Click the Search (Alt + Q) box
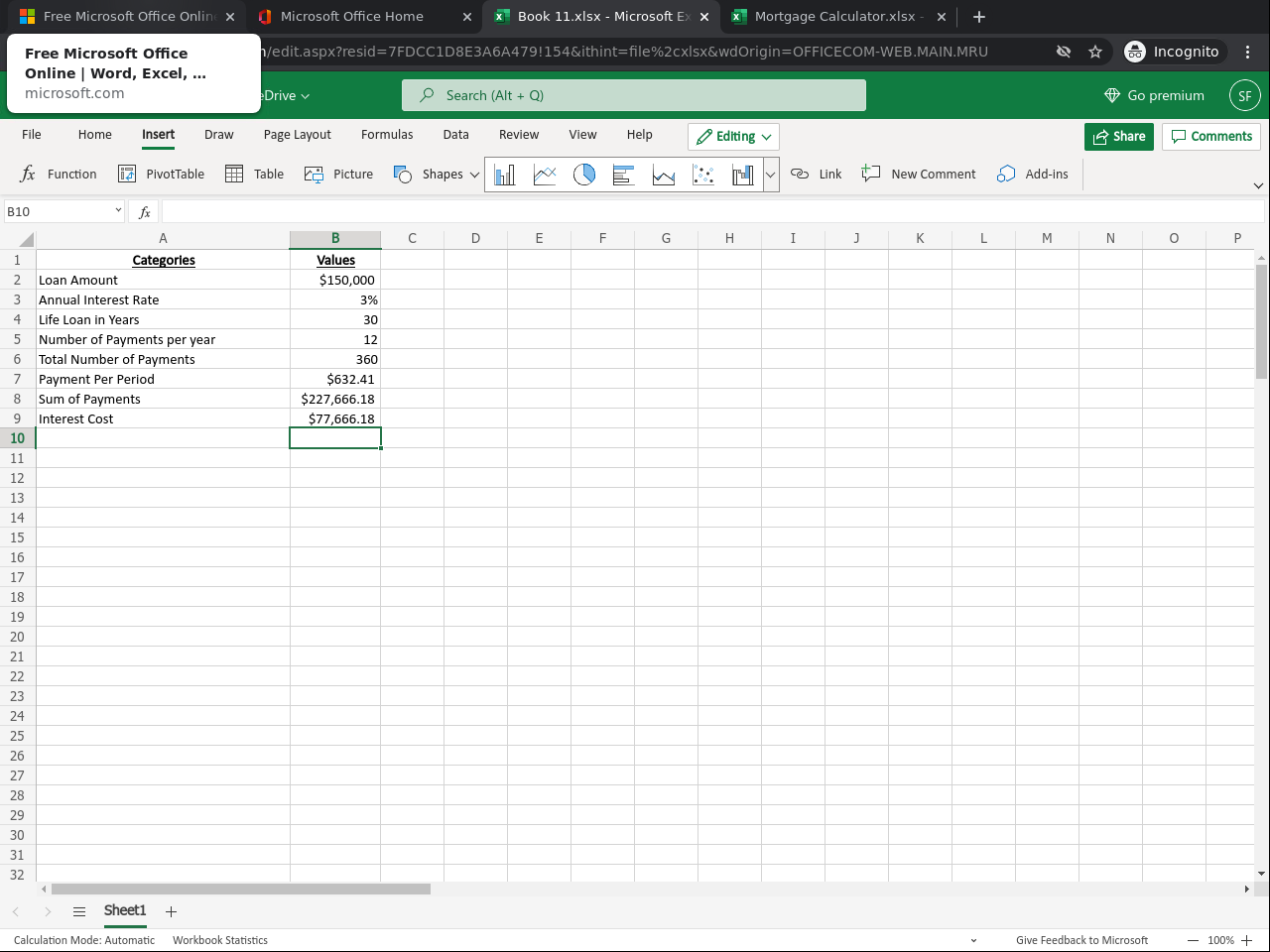This screenshot has height=952, width=1270. point(634,95)
